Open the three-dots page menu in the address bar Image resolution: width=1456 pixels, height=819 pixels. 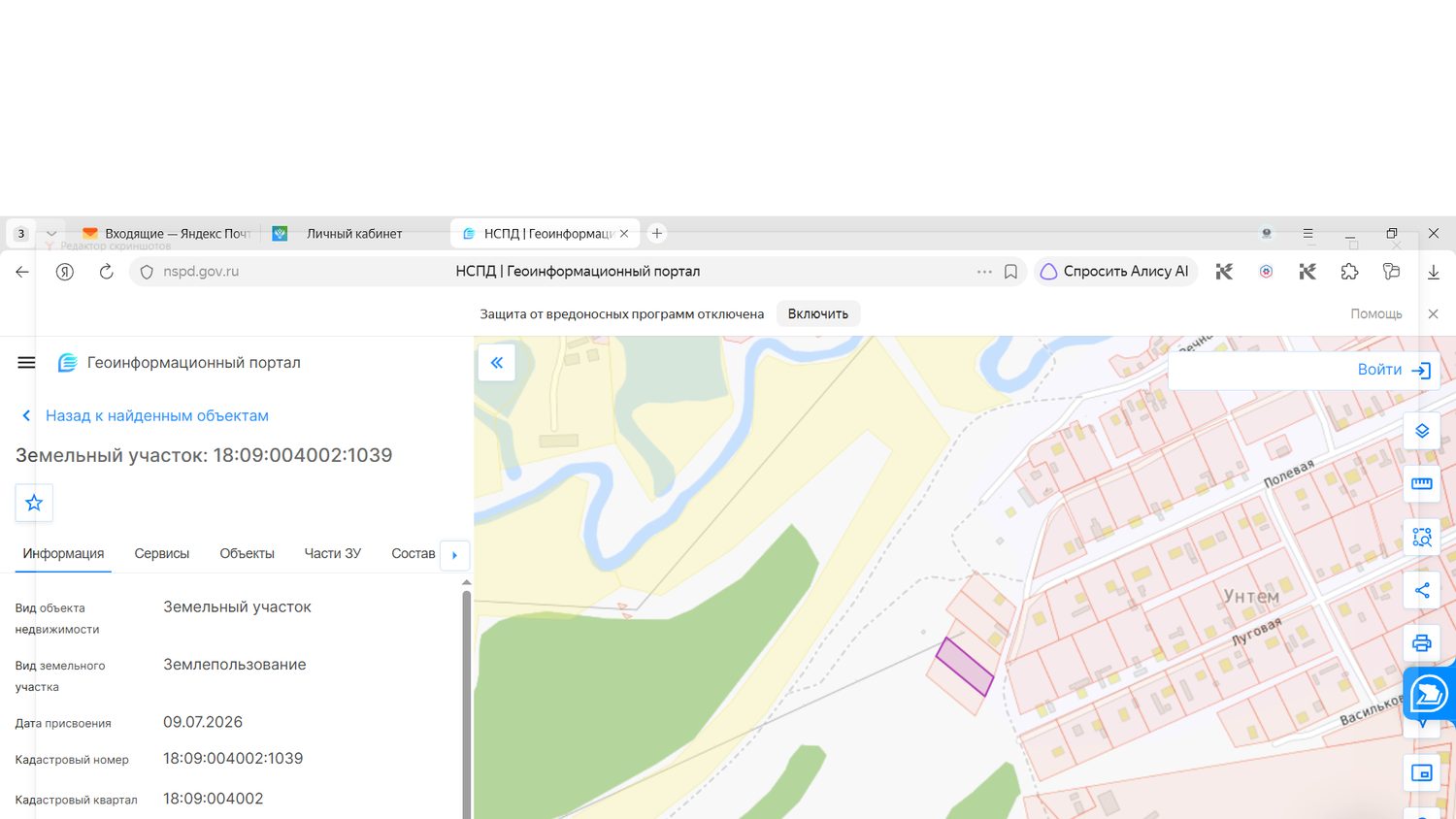pos(984,272)
